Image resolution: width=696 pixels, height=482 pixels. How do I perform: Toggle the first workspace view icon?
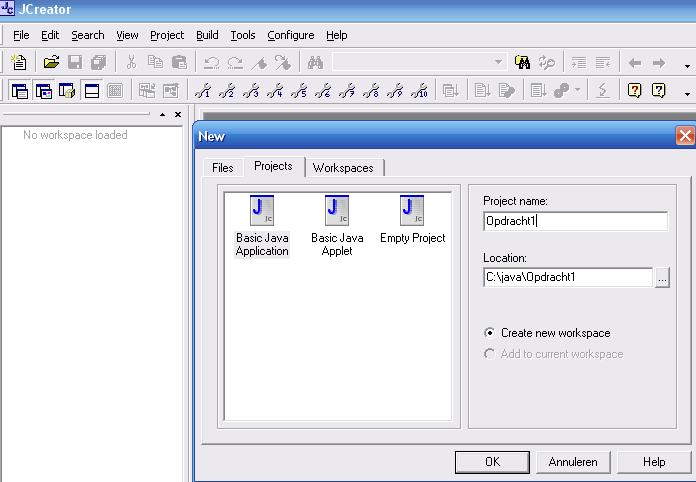coord(20,91)
